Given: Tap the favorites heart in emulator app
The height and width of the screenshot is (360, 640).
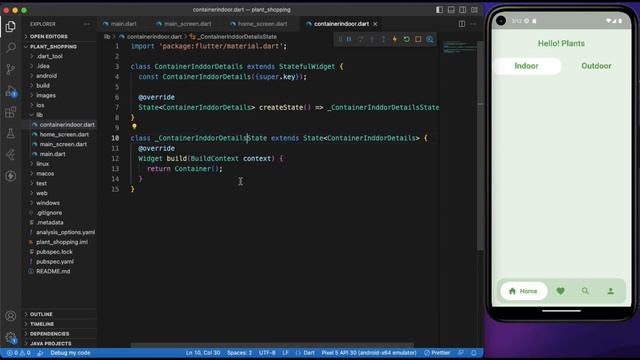Looking at the screenshot, I should coord(560,291).
